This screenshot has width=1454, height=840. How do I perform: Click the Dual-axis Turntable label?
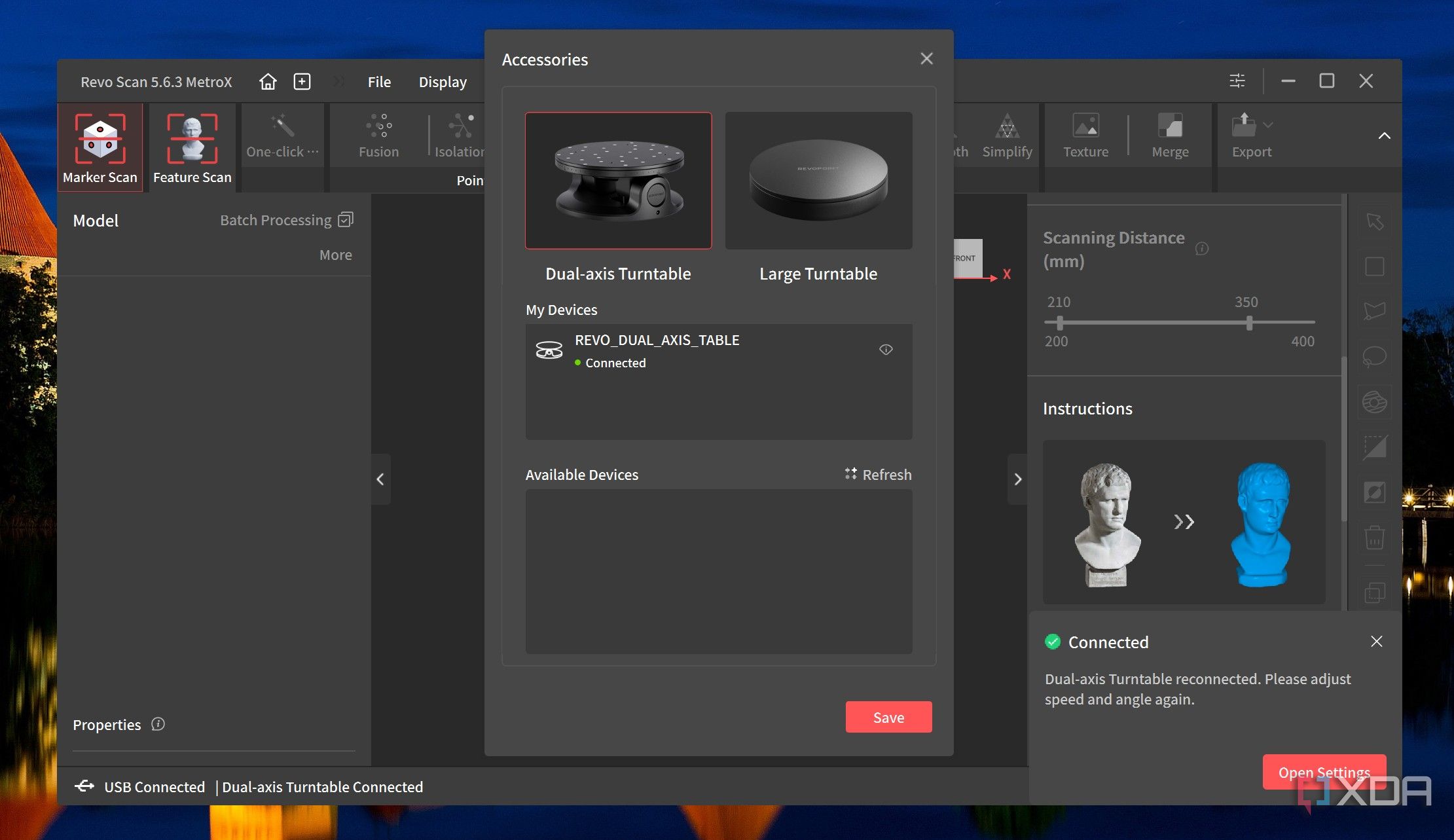coord(618,274)
